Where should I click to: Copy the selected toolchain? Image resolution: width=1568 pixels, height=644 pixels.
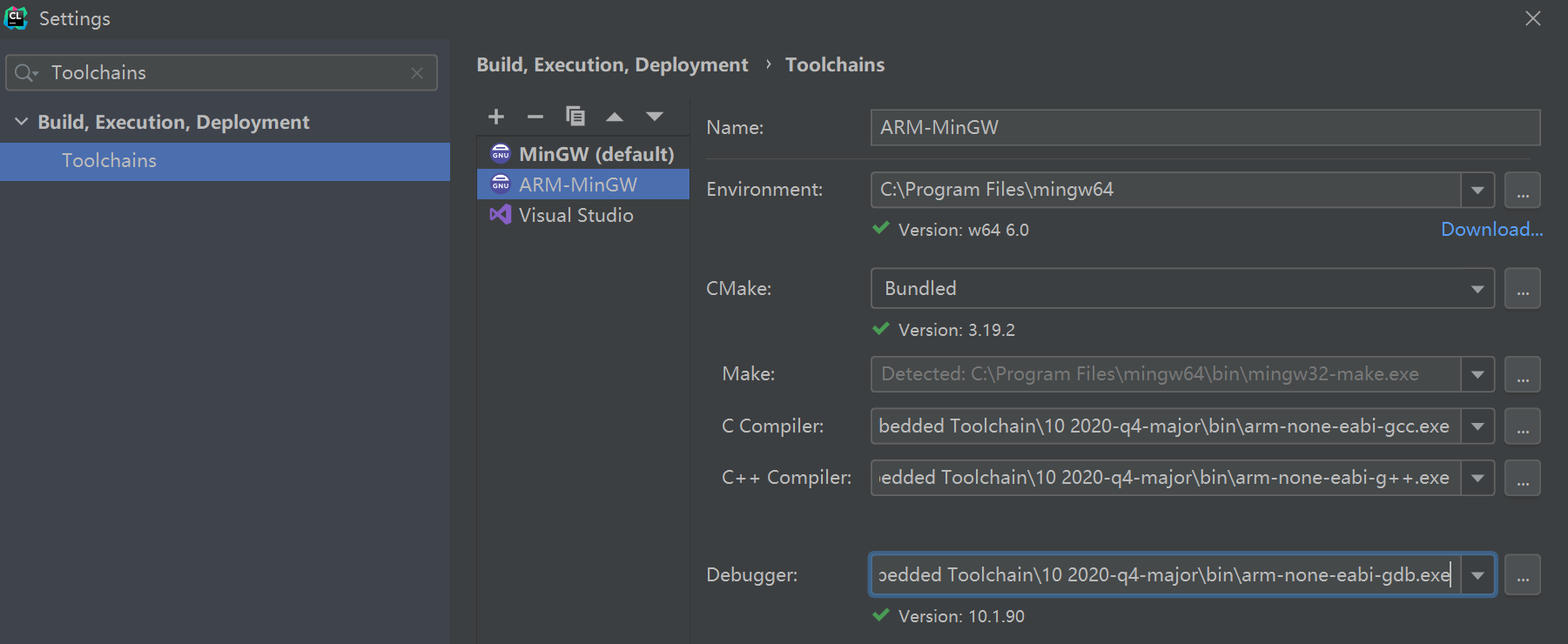(575, 117)
